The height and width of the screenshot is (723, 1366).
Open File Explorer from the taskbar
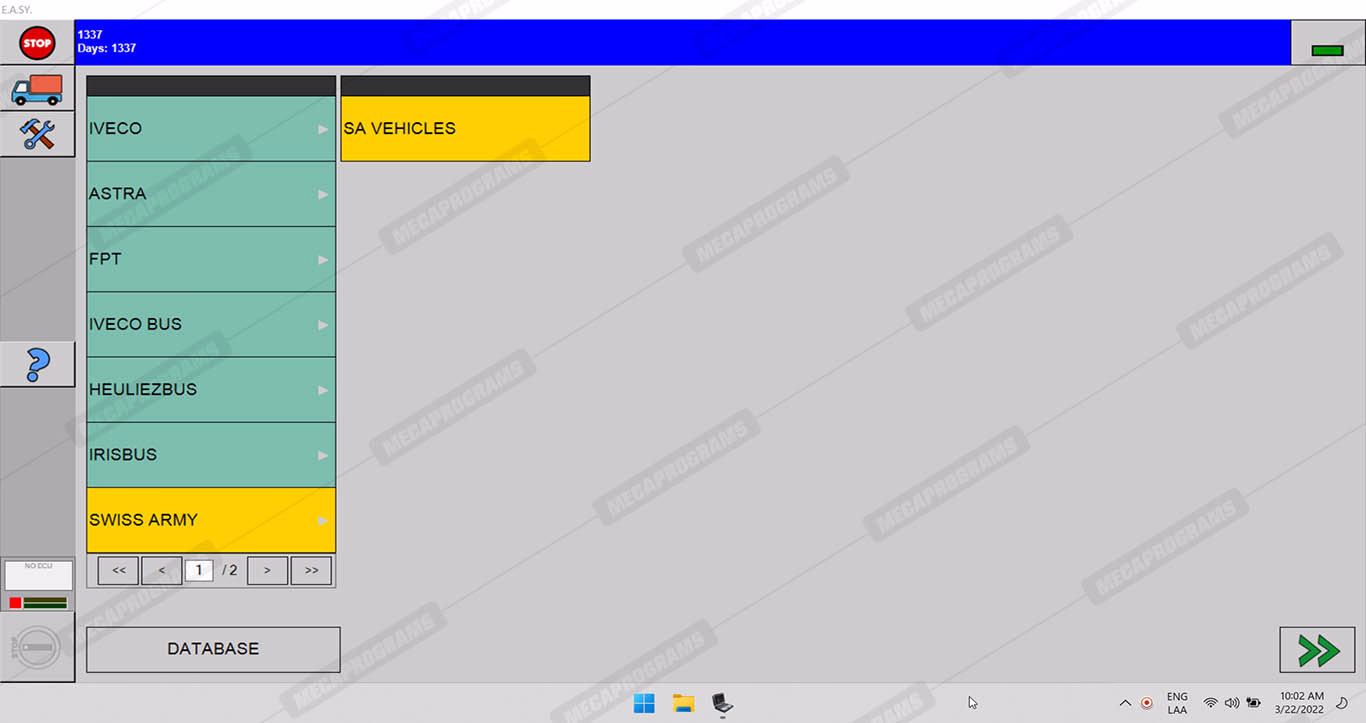click(683, 703)
